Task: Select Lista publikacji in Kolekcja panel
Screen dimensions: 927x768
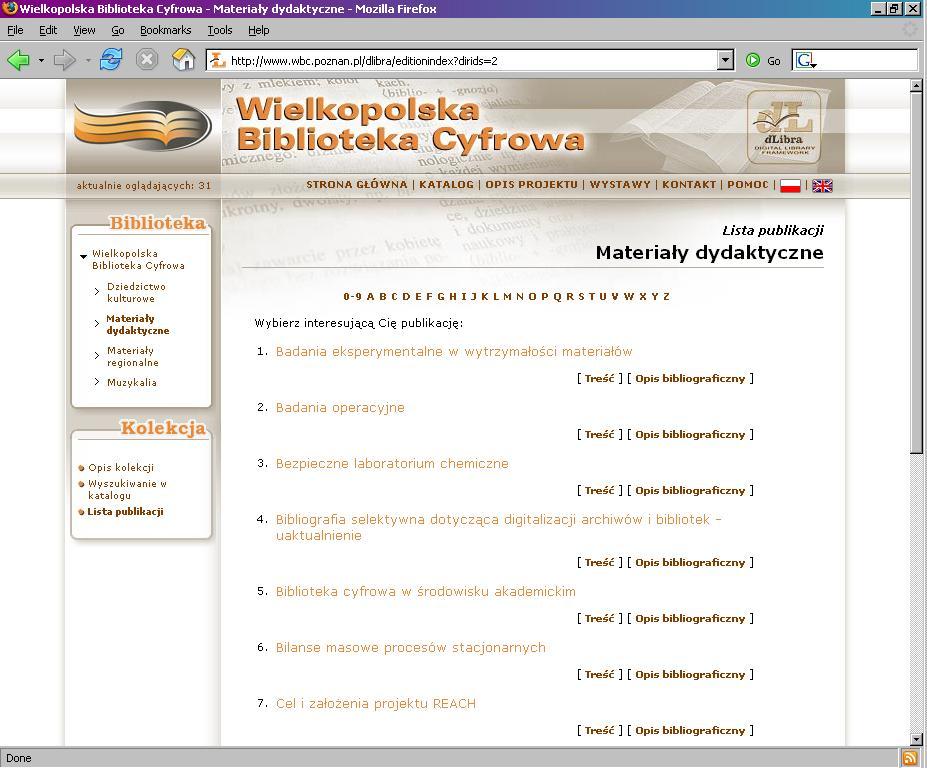Action: coord(125,511)
